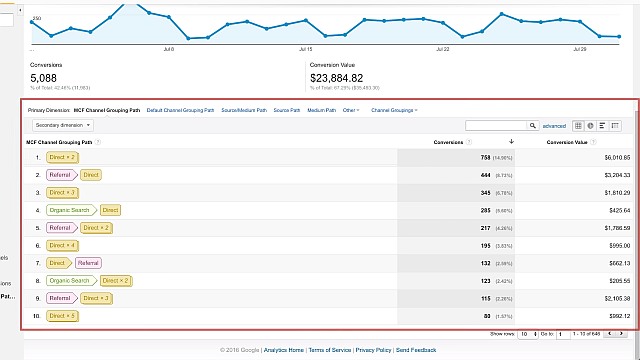Click the Conversion Value column header
640x360 pixels.
pos(567,142)
